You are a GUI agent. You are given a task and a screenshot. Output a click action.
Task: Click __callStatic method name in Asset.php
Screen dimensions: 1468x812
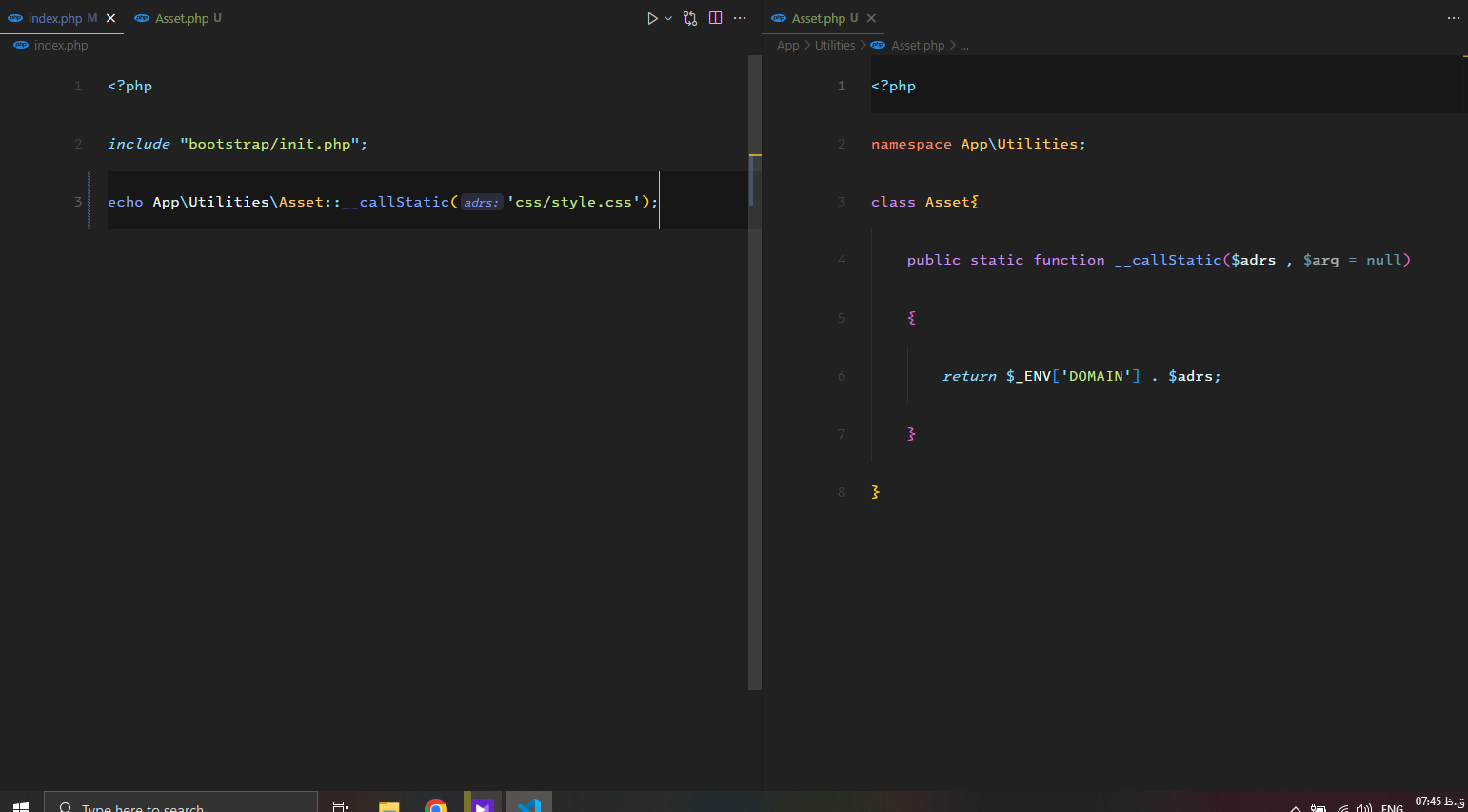point(1168,260)
